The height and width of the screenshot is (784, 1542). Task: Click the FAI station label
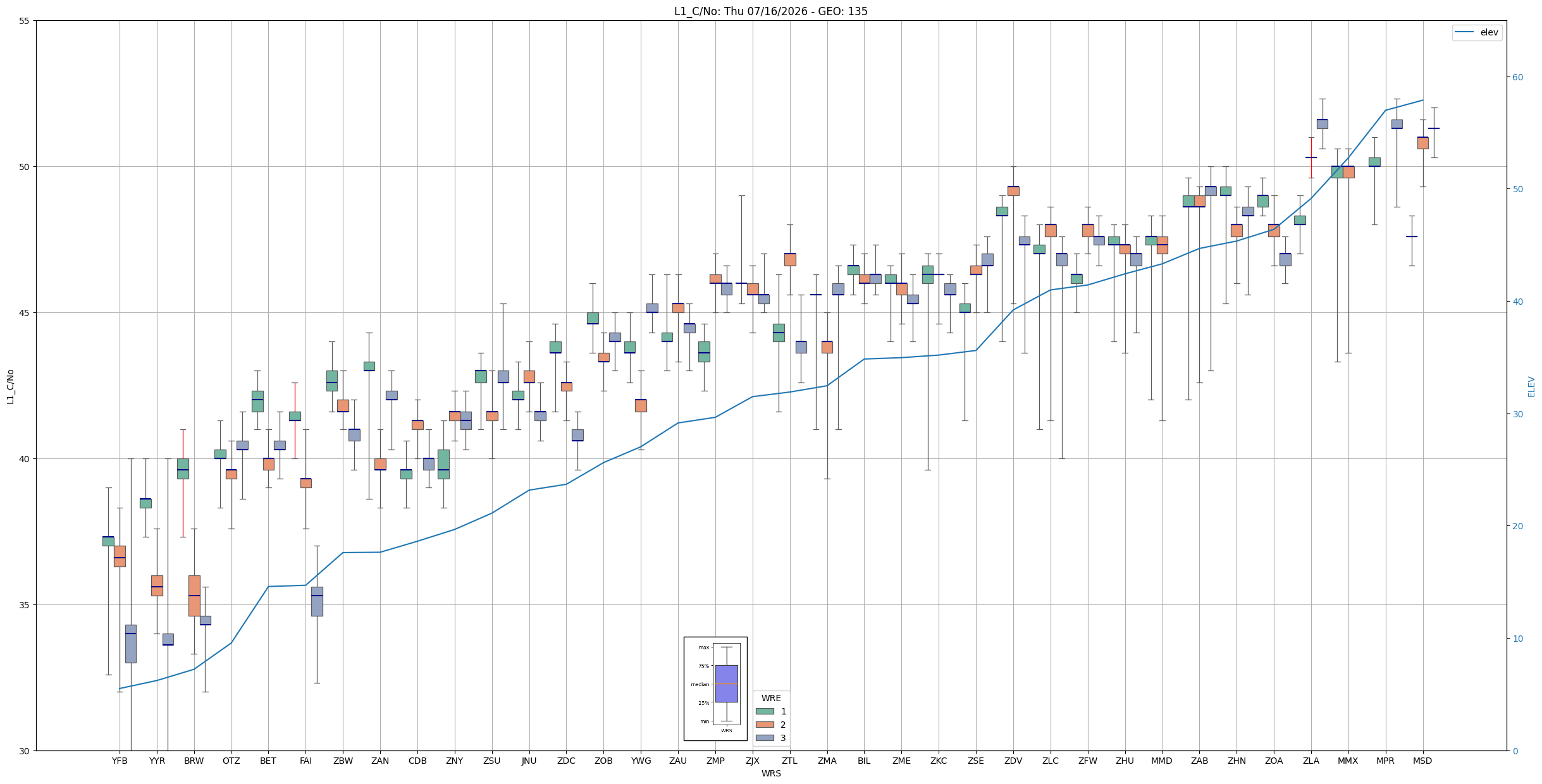(x=305, y=761)
